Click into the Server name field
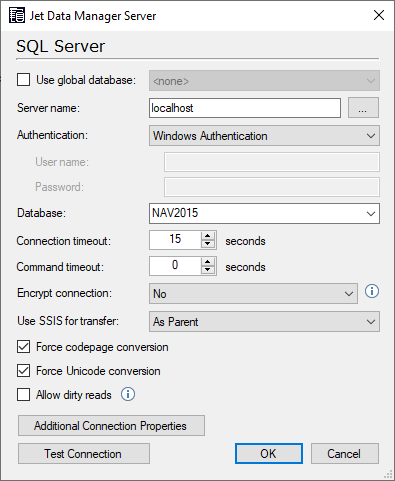This screenshot has height=481, width=395. click(245, 108)
